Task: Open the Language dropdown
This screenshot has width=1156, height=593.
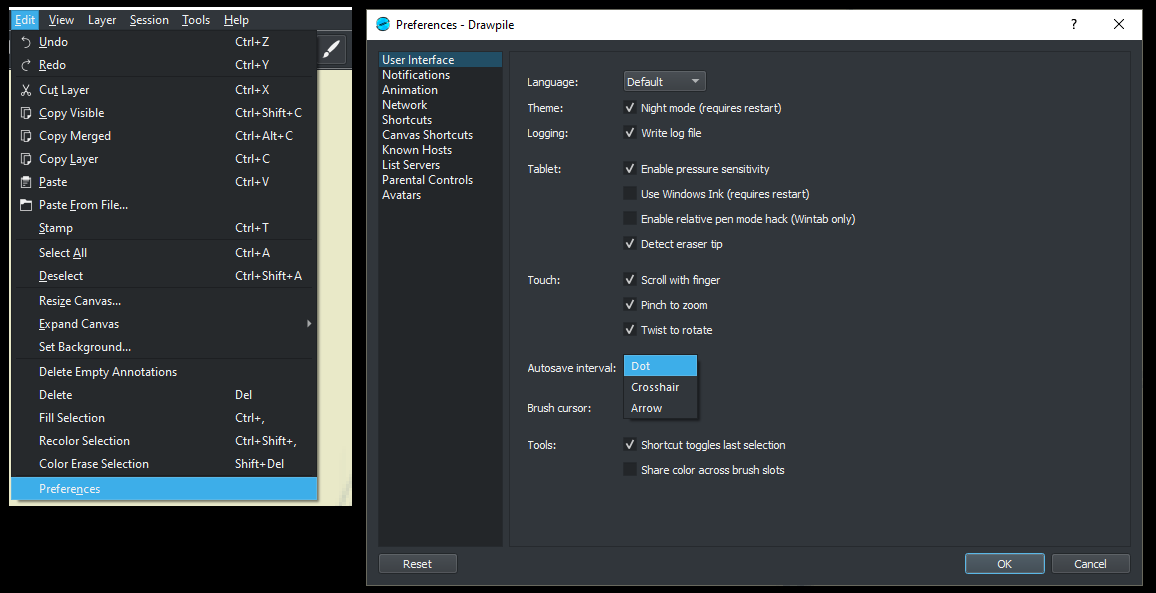Action: point(664,81)
